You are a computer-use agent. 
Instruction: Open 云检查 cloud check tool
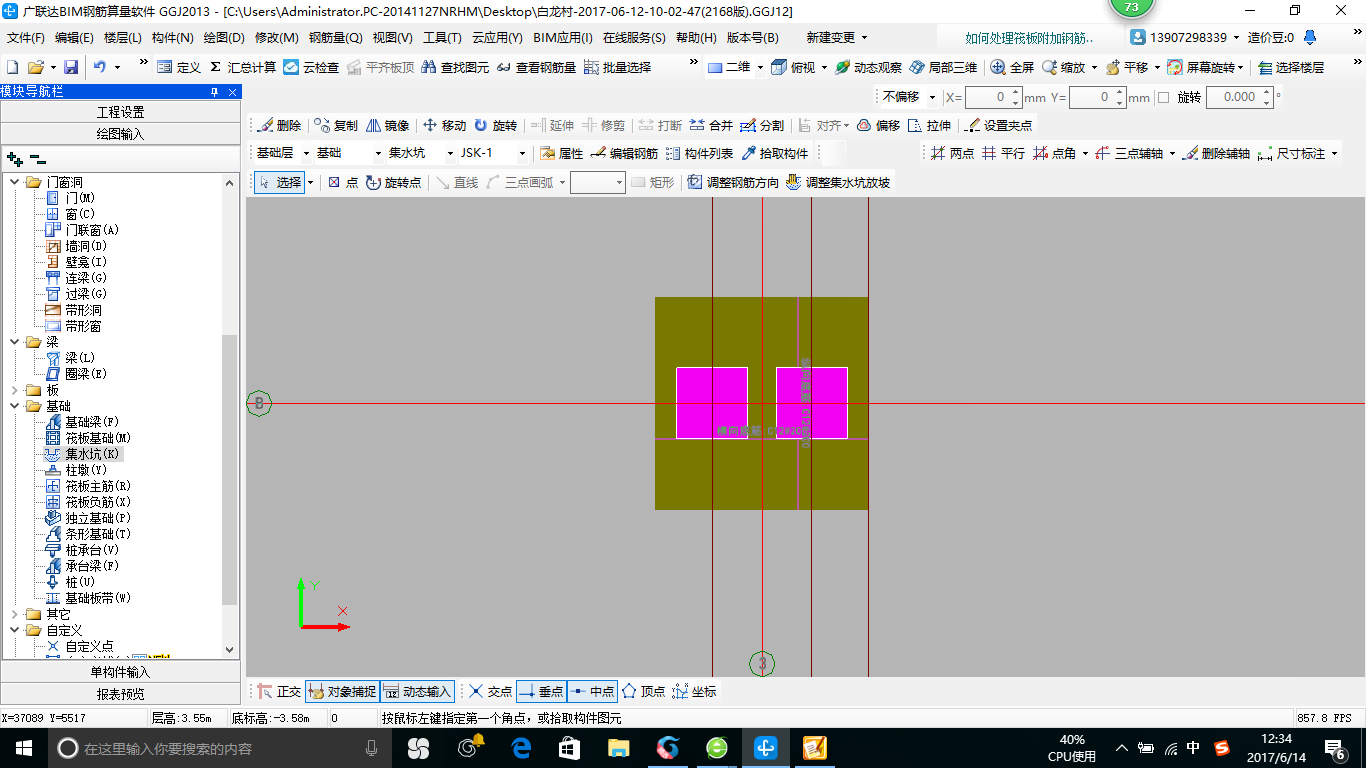311,67
